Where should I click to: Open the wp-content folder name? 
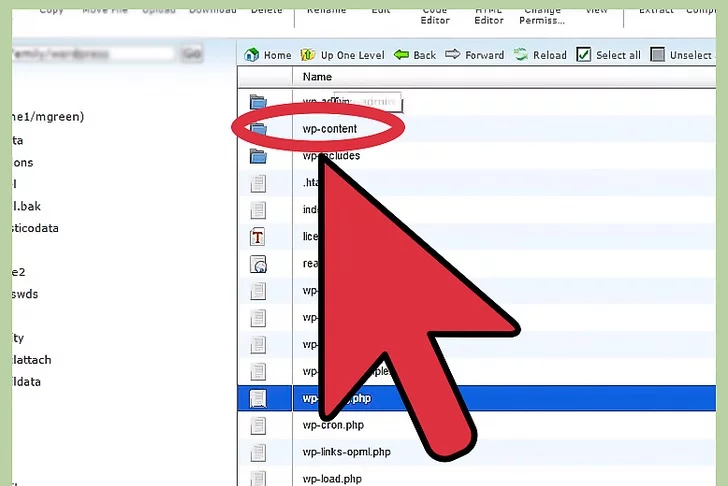(330, 129)
